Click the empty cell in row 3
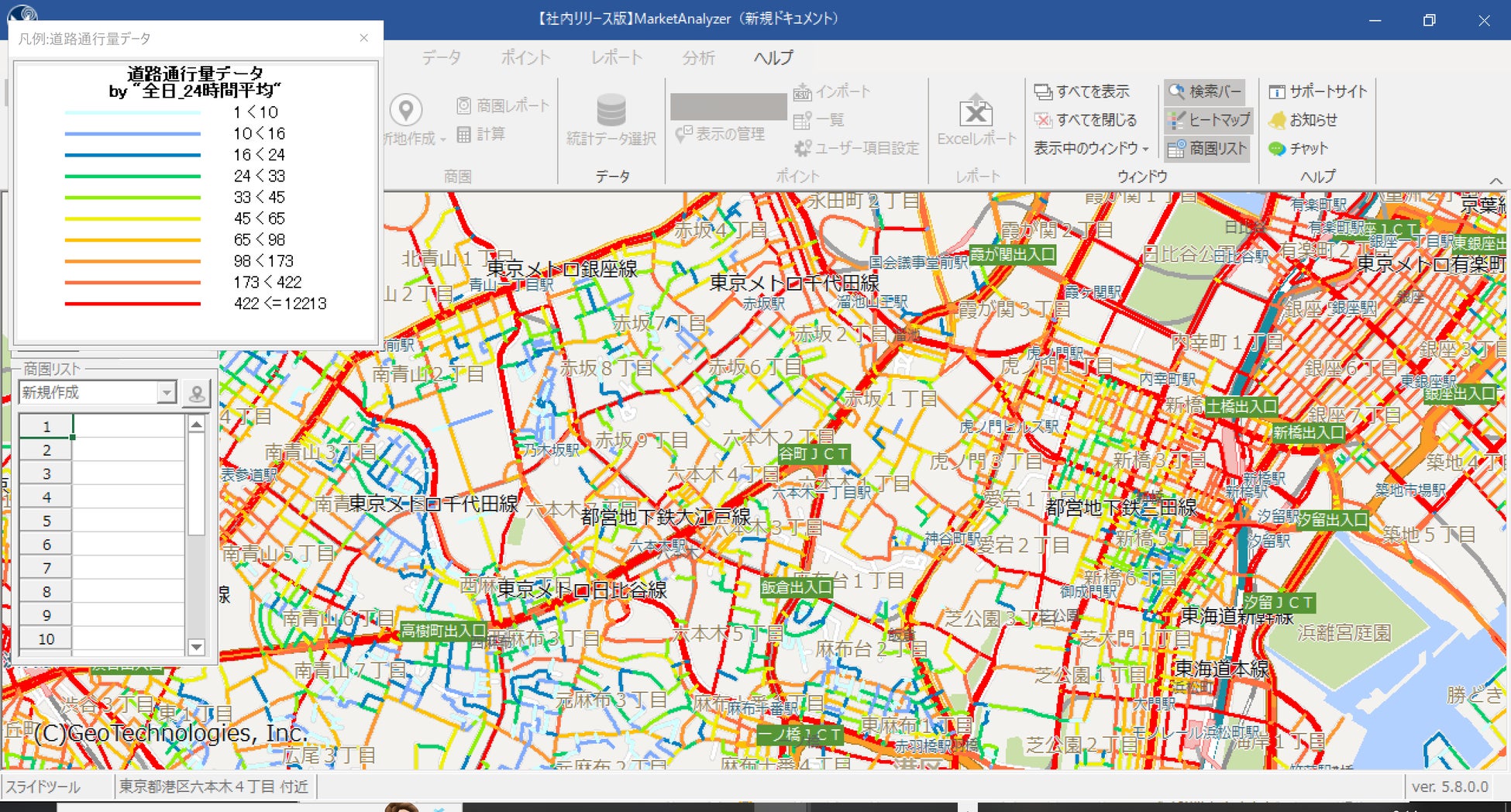Viewport: 1511px width, 812px height. tap(129, 473)
